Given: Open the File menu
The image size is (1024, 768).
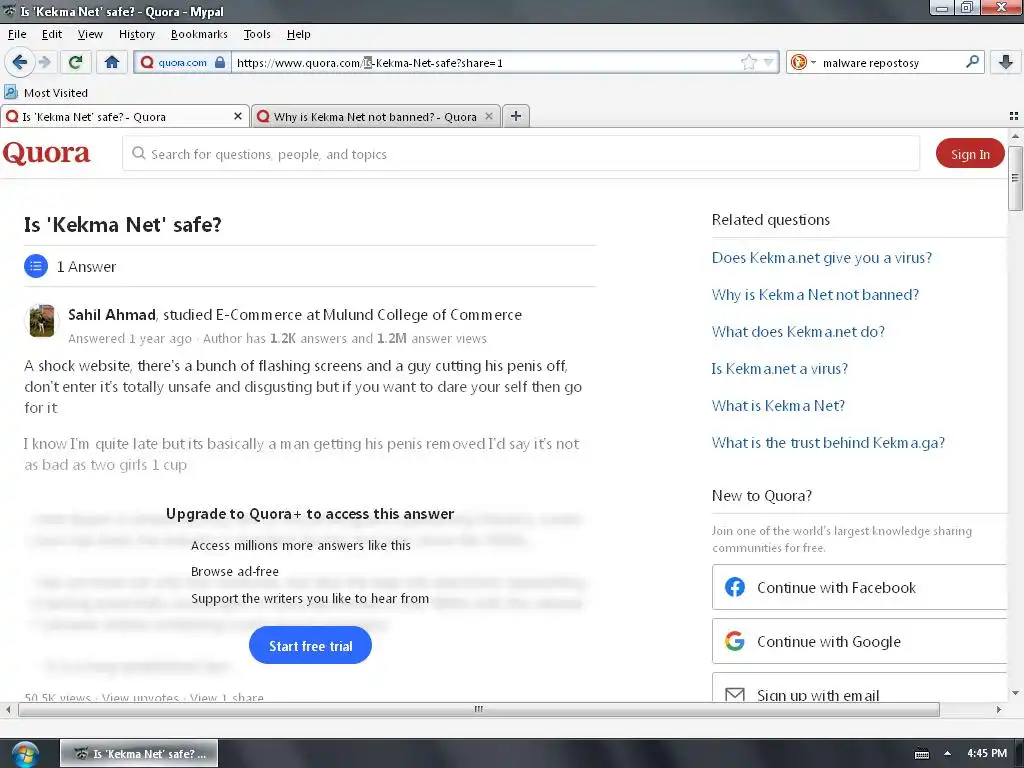Looking at the screenshot, I should 17,34.
